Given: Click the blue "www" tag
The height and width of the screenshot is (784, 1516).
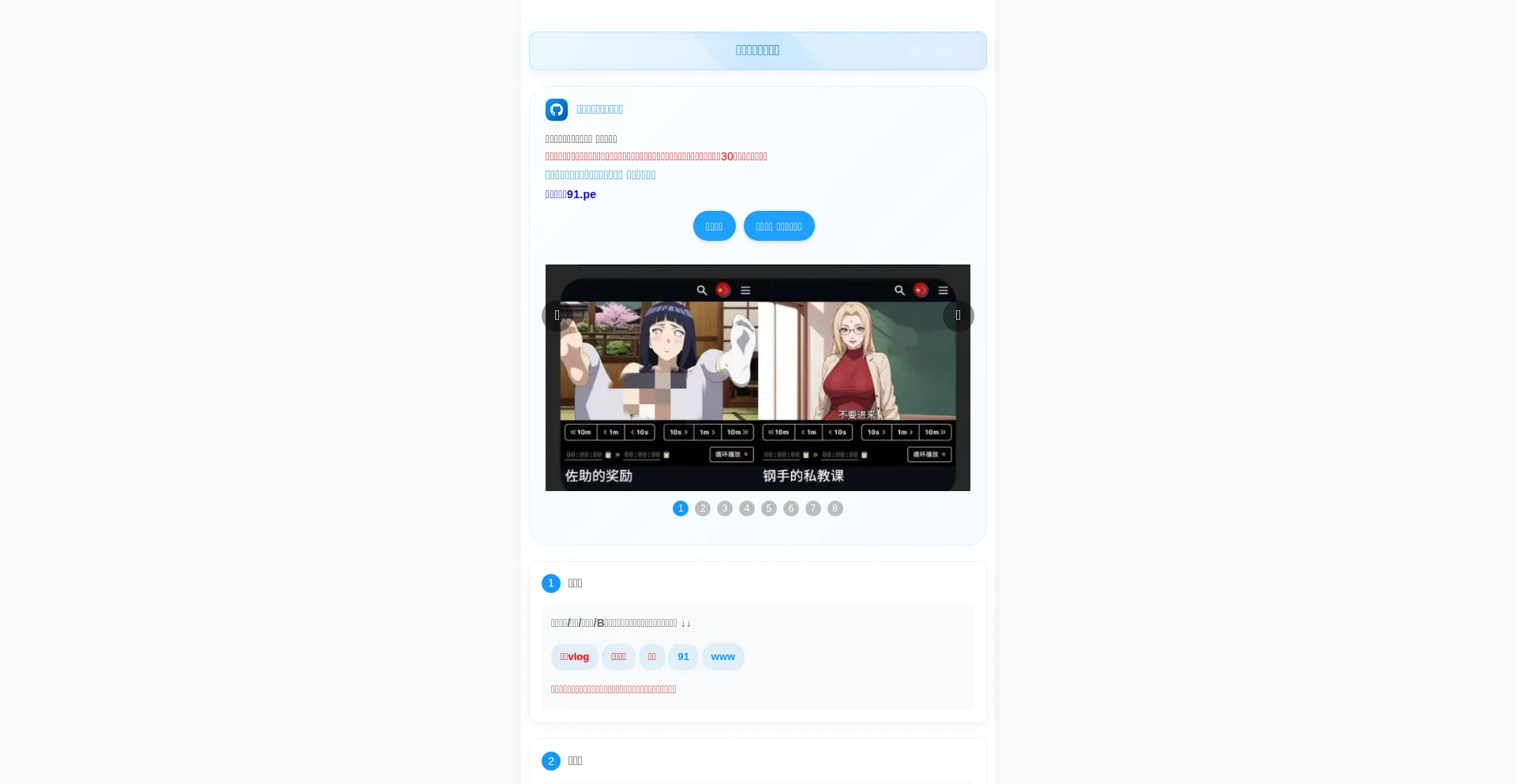Looking at the screenshot, I should pyautogui.click(x=723, y=657).
